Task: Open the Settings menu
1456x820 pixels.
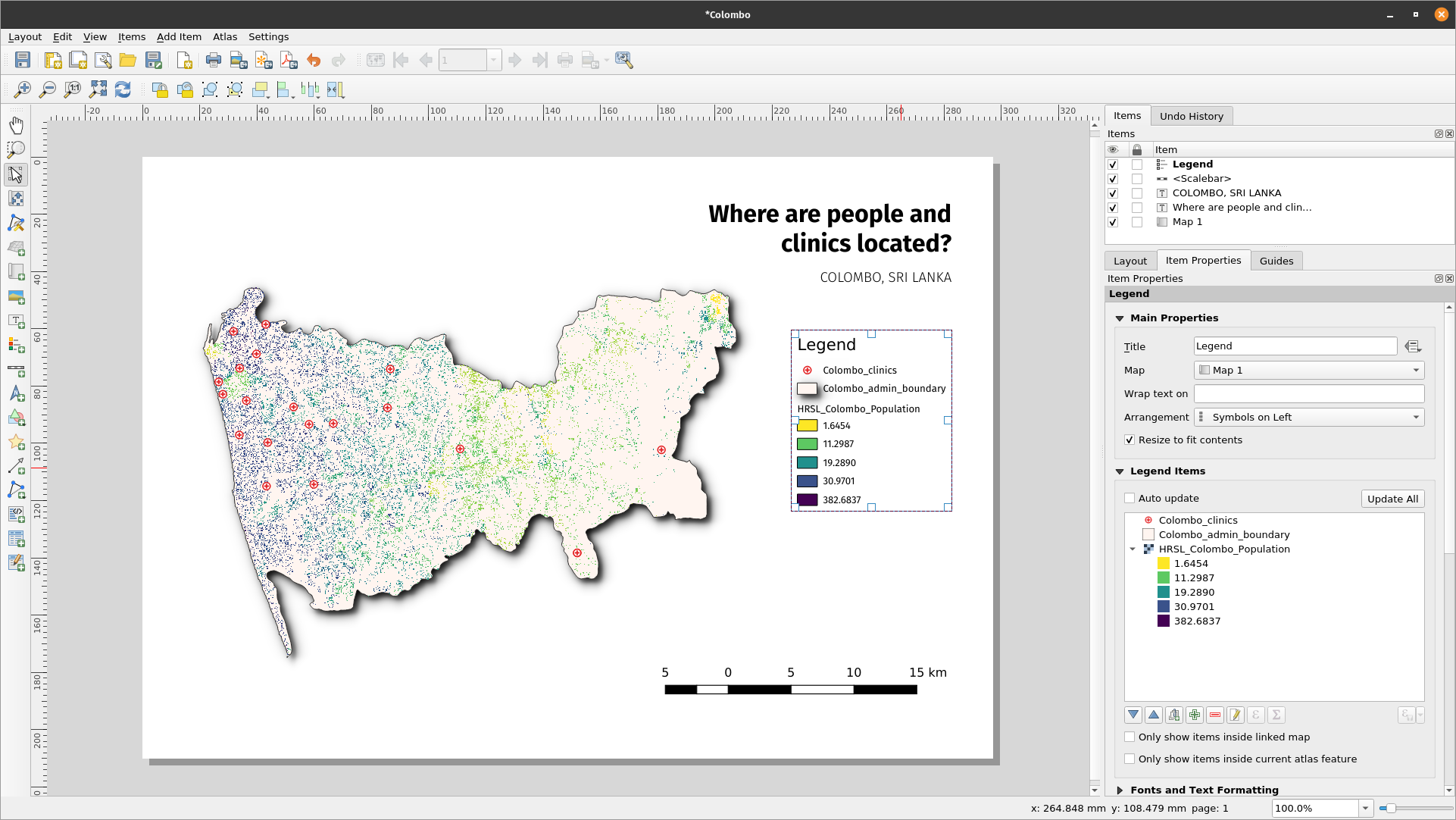Action: tap(268, 36)
